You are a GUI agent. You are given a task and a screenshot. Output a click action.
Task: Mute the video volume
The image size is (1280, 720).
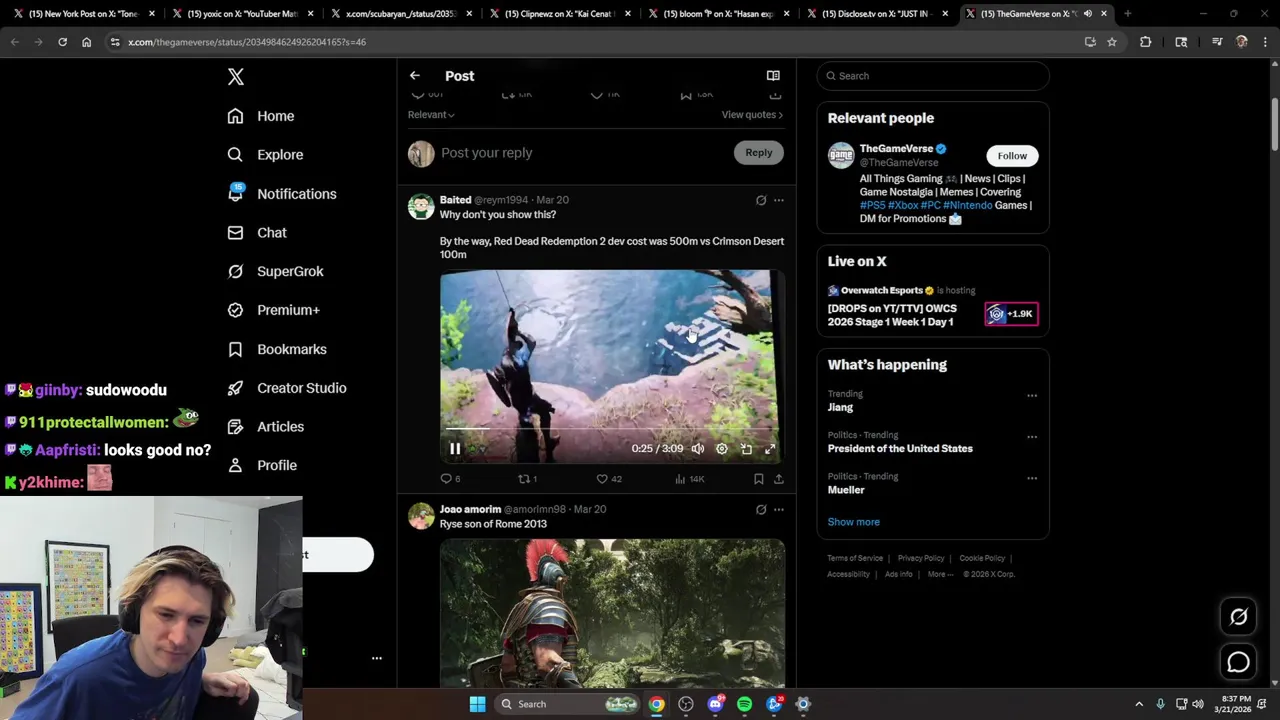click(698, 449)
